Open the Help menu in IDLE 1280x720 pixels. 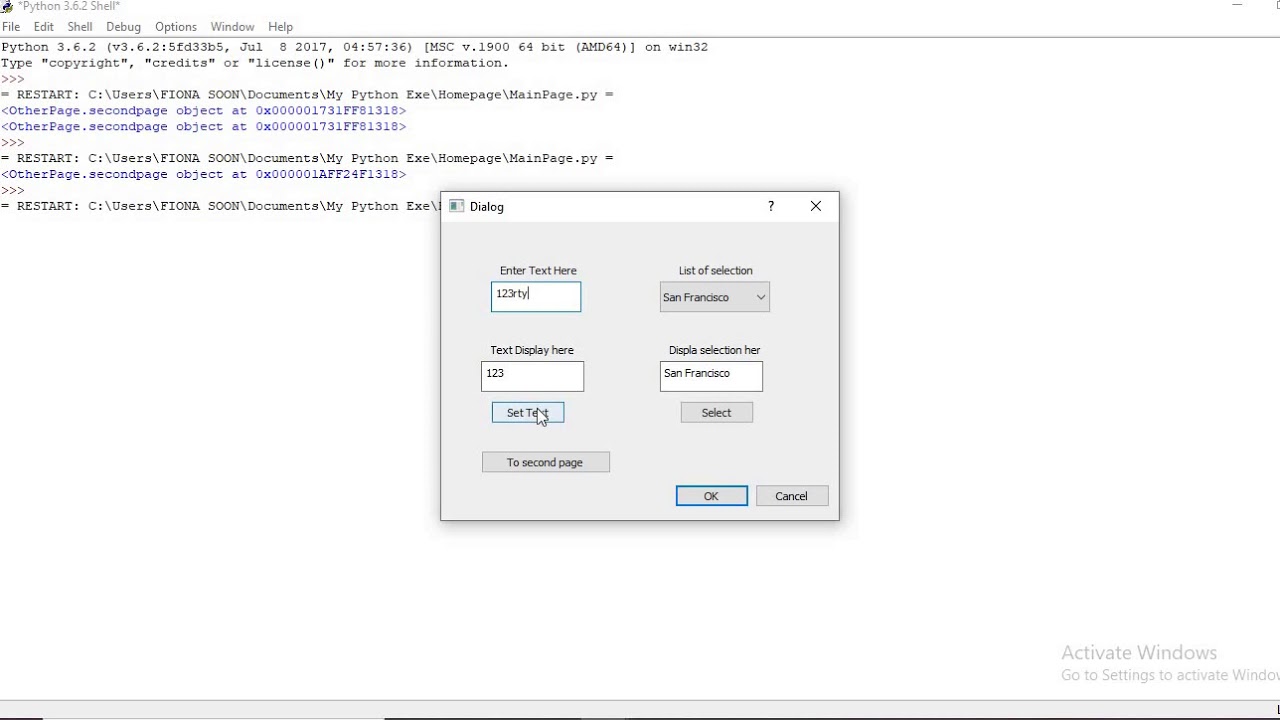coord(281,27)
